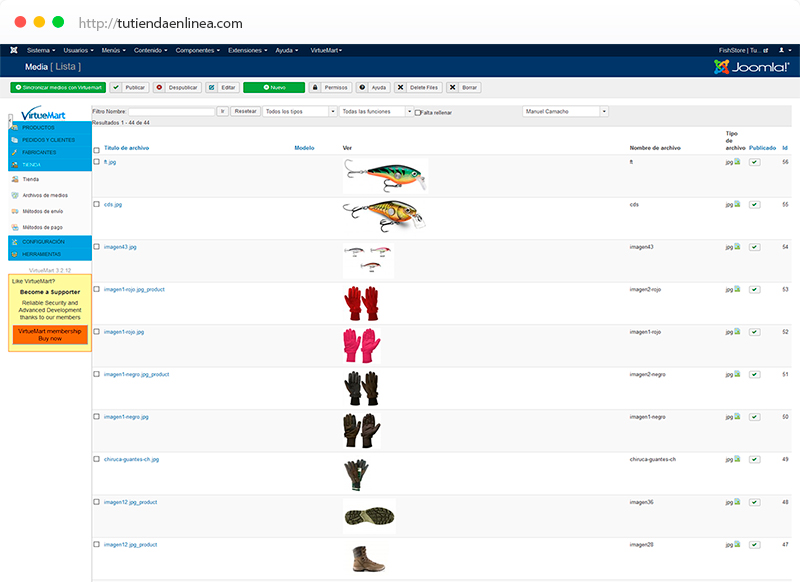
Task: Open the Todos los tipos dropdown
Action: pos(298,111)
